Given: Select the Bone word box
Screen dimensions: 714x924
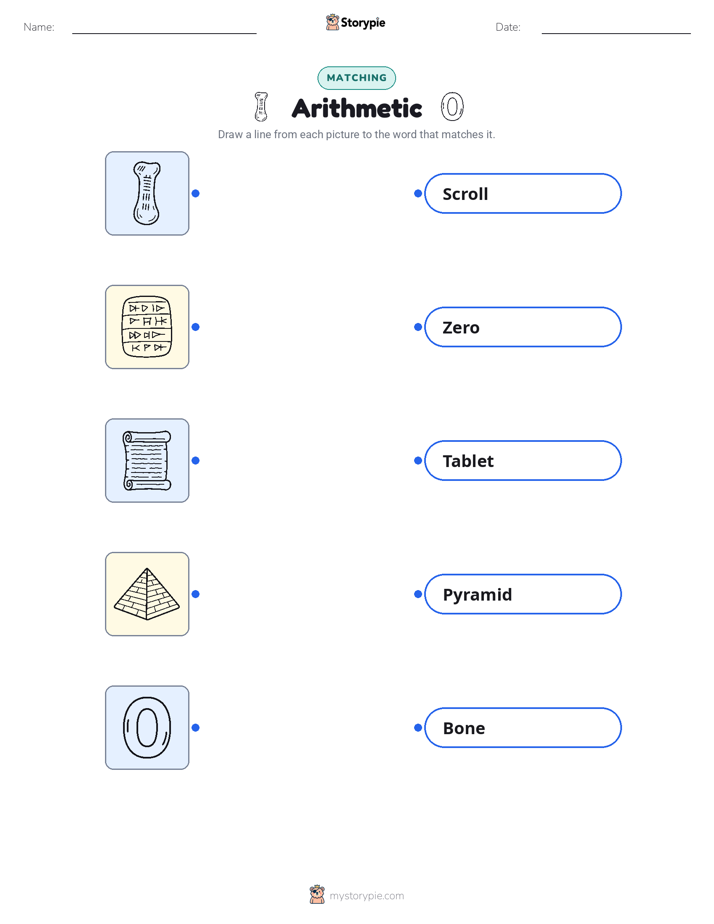Looking at the screenshot, I should click(523, 728).
